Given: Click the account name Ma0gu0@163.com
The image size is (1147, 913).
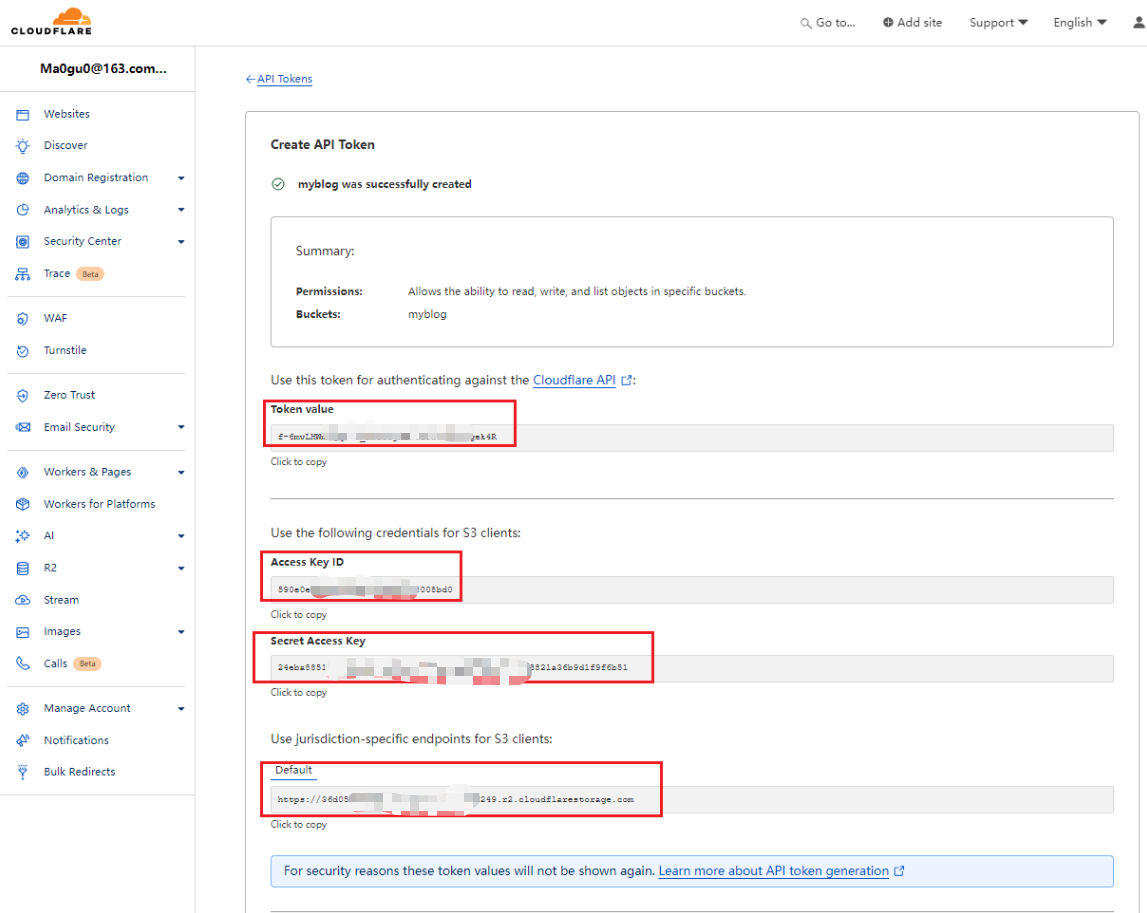Looking at the screenshot, I should pyautogui.click(x=103, y=69).
